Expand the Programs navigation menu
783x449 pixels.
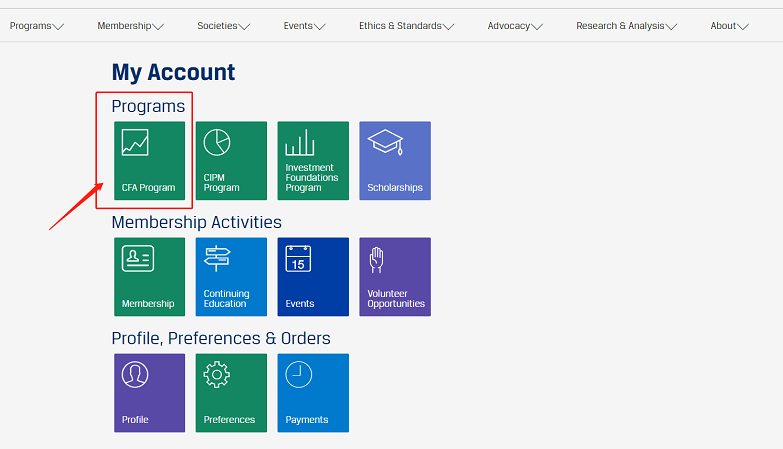click(x=36, y=26)
